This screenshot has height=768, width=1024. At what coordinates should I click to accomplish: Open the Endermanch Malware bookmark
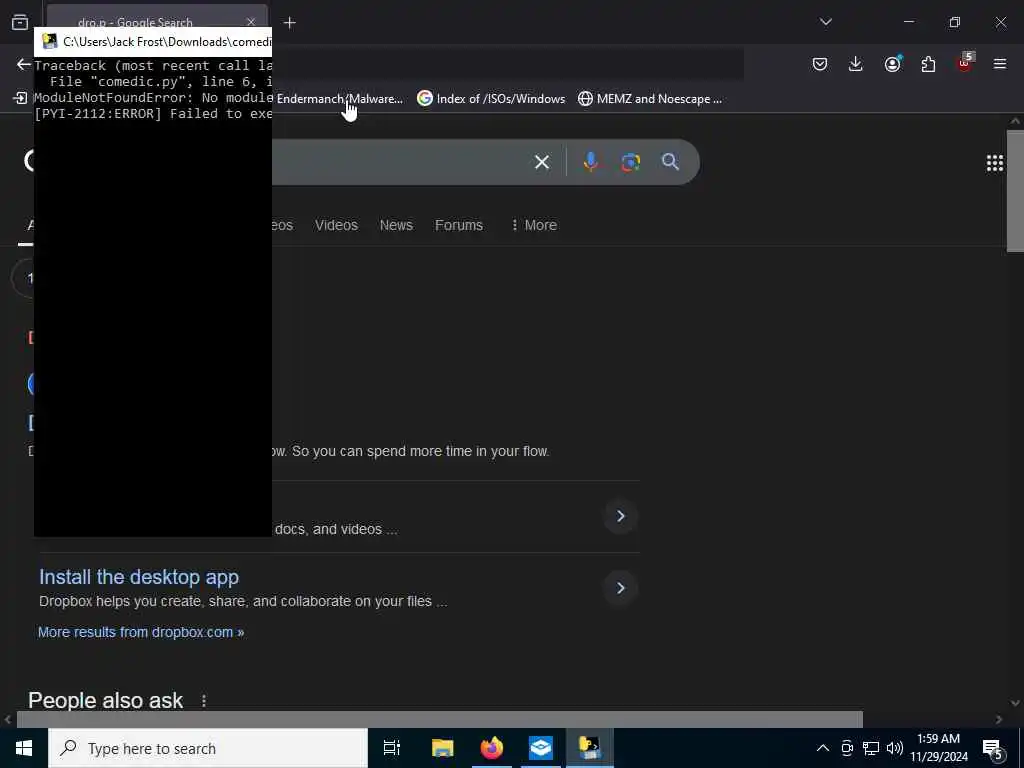340,99
